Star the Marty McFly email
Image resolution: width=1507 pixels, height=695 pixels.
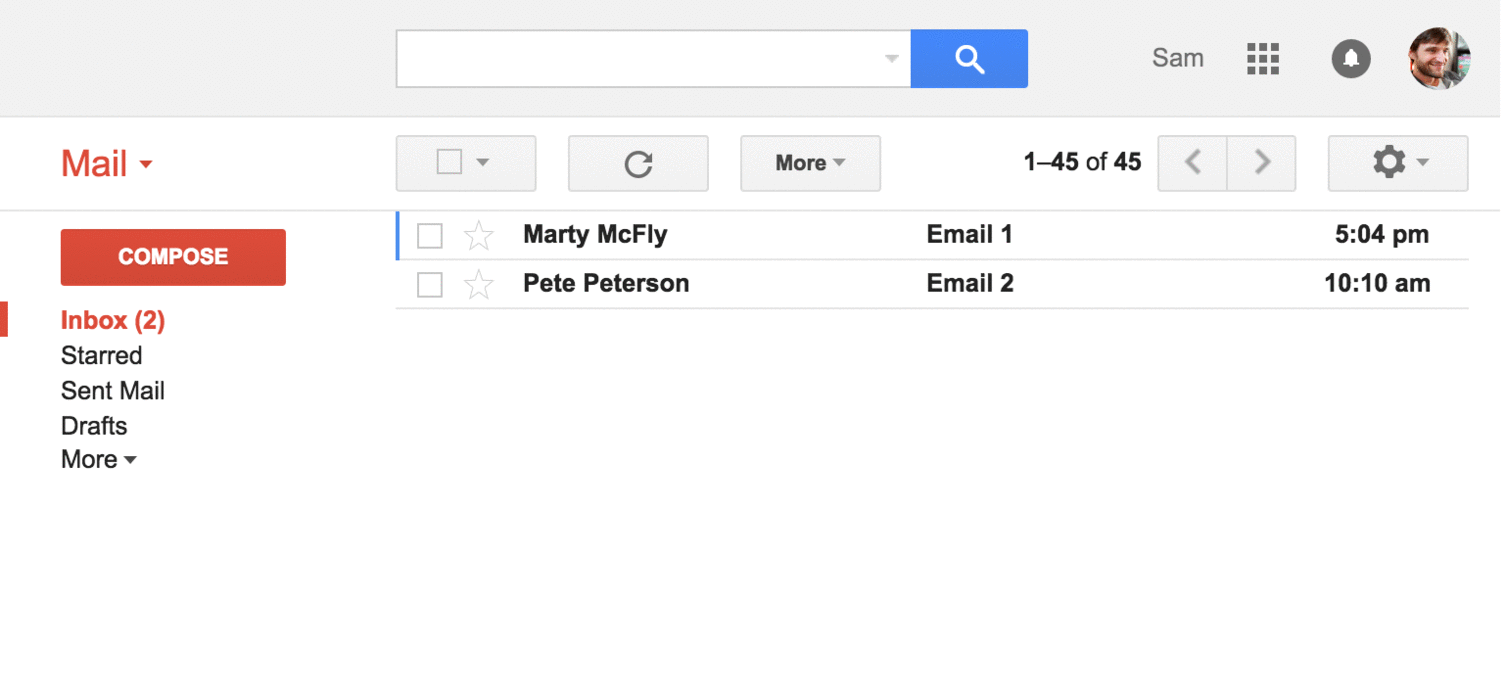(x=479, y=236)
